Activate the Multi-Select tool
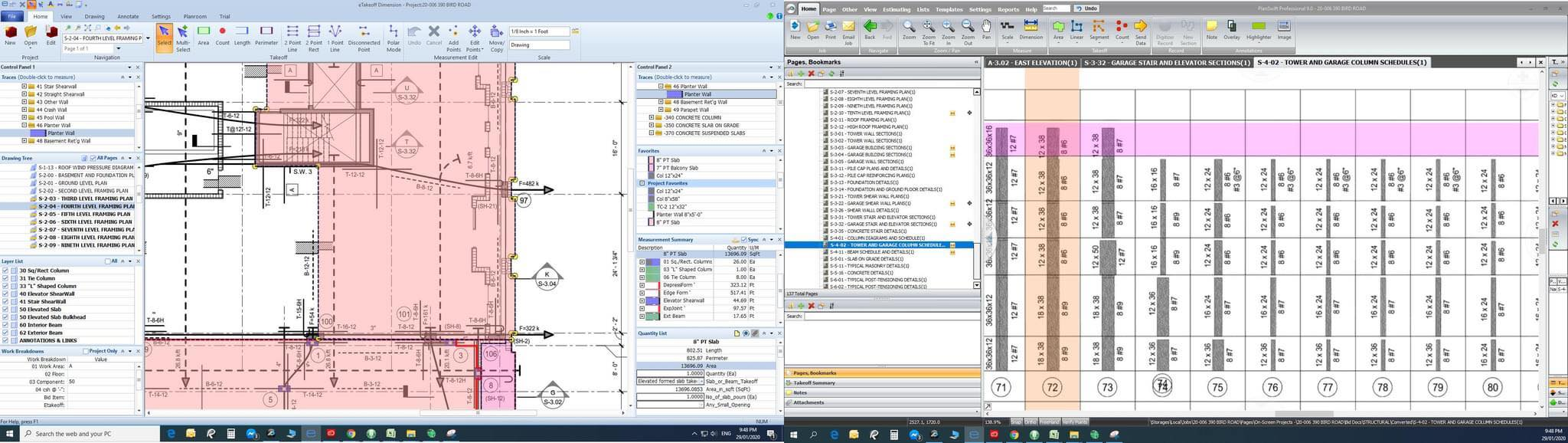The width and height of the screenshot is (1568, 443). [x=183, y=35]
